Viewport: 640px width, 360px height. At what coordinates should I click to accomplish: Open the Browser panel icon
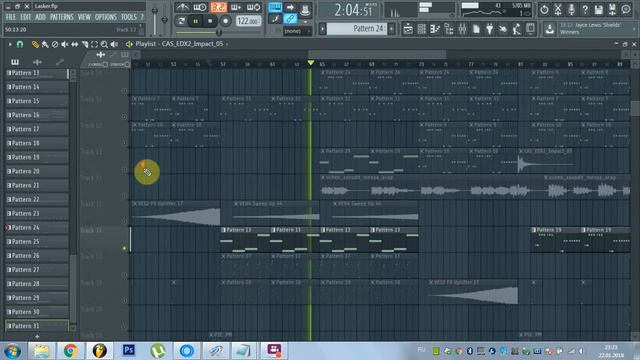(449, 29)
